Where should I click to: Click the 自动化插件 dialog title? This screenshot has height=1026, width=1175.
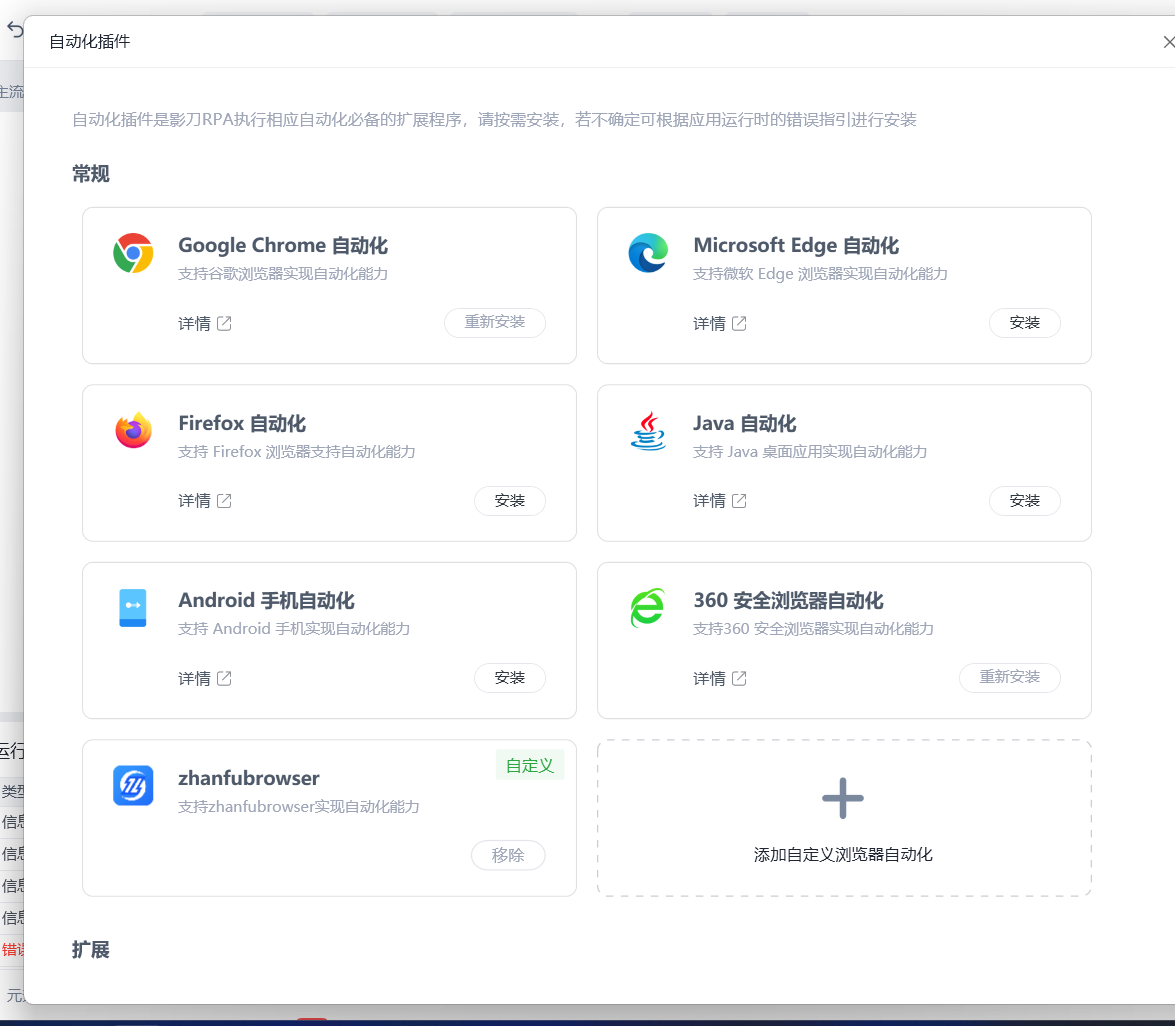89,41
